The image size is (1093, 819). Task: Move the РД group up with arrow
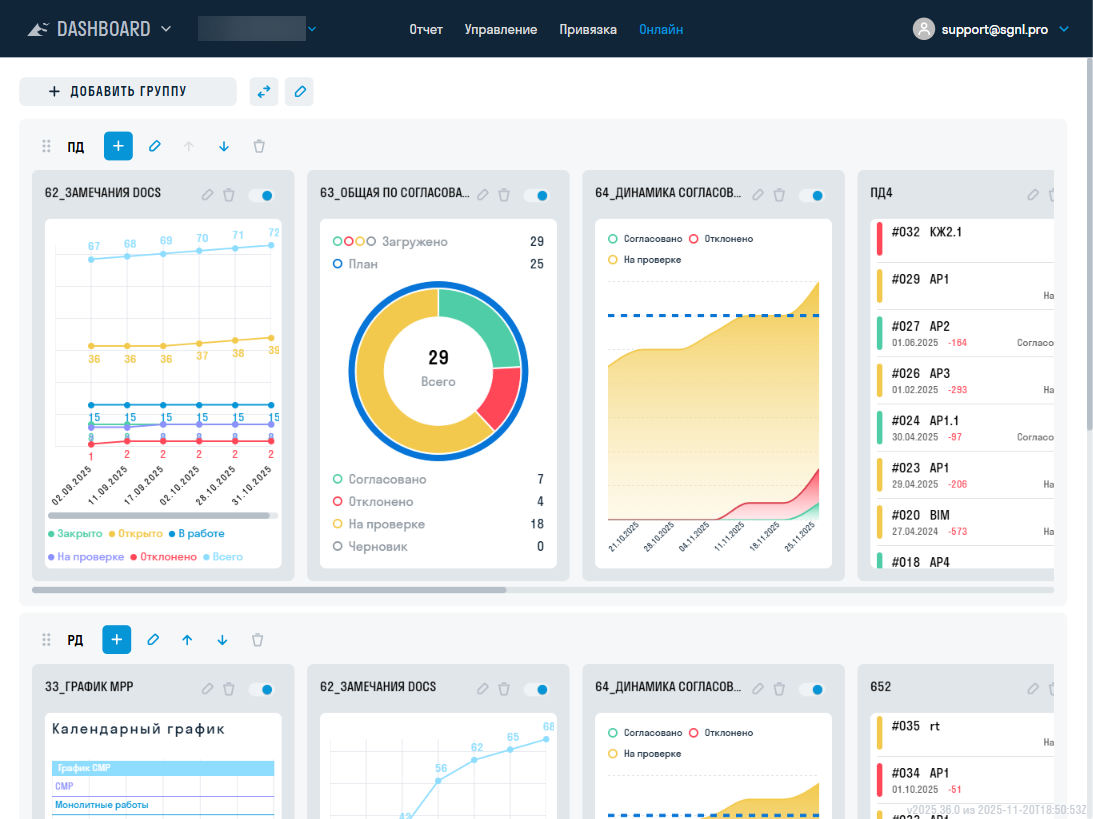pos(187,639)
